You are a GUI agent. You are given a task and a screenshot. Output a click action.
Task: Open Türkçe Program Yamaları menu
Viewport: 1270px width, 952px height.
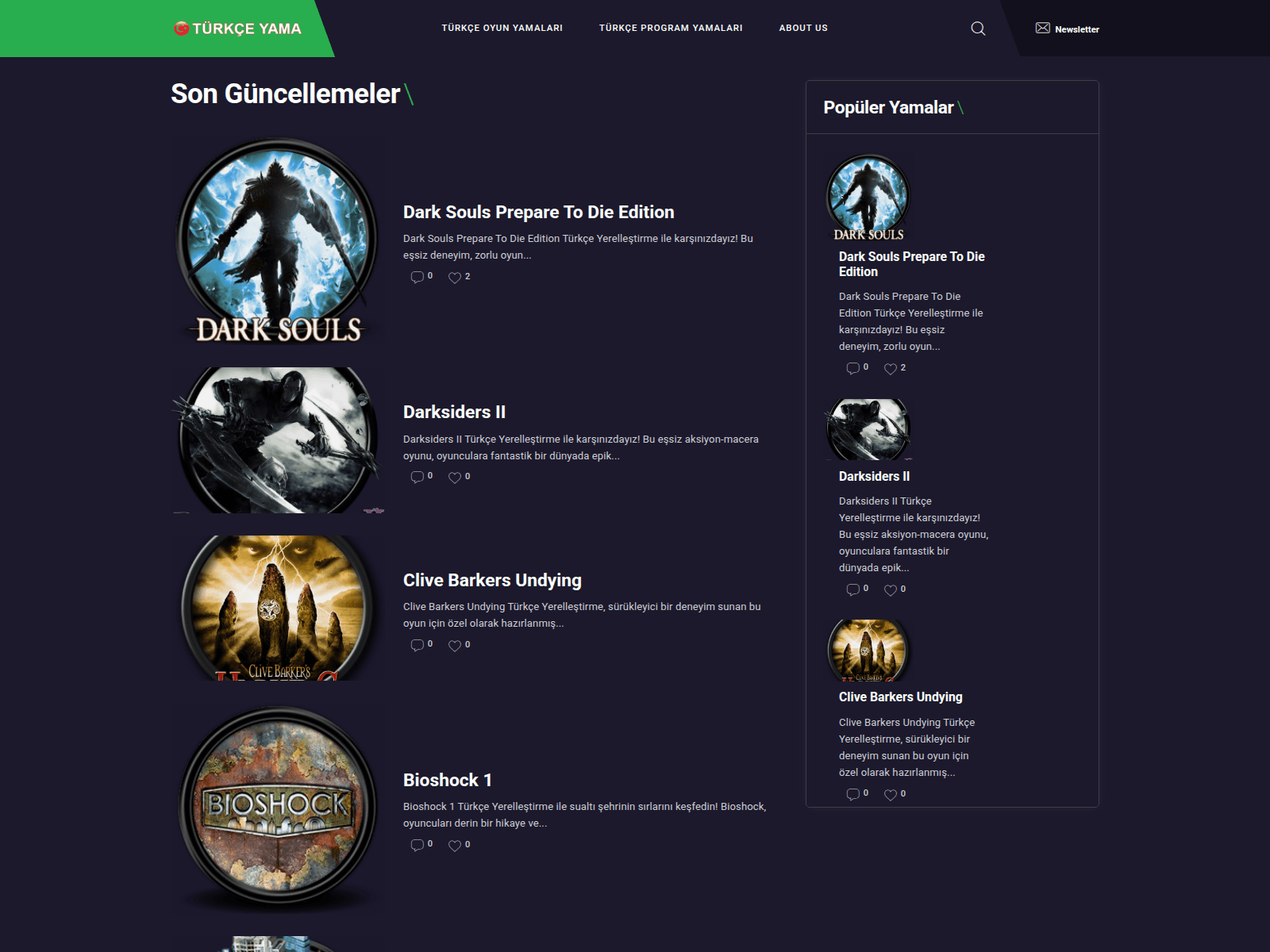click(671, 28)
